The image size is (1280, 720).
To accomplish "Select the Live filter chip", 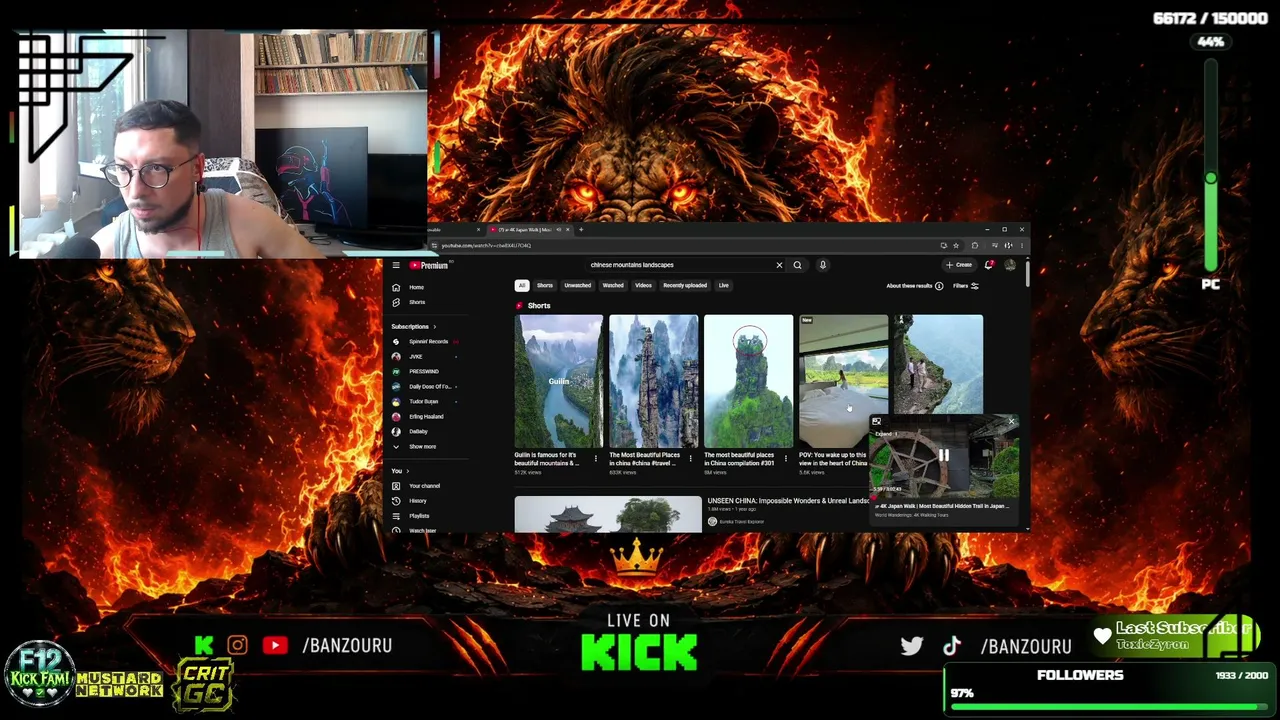I will point(724,286).
